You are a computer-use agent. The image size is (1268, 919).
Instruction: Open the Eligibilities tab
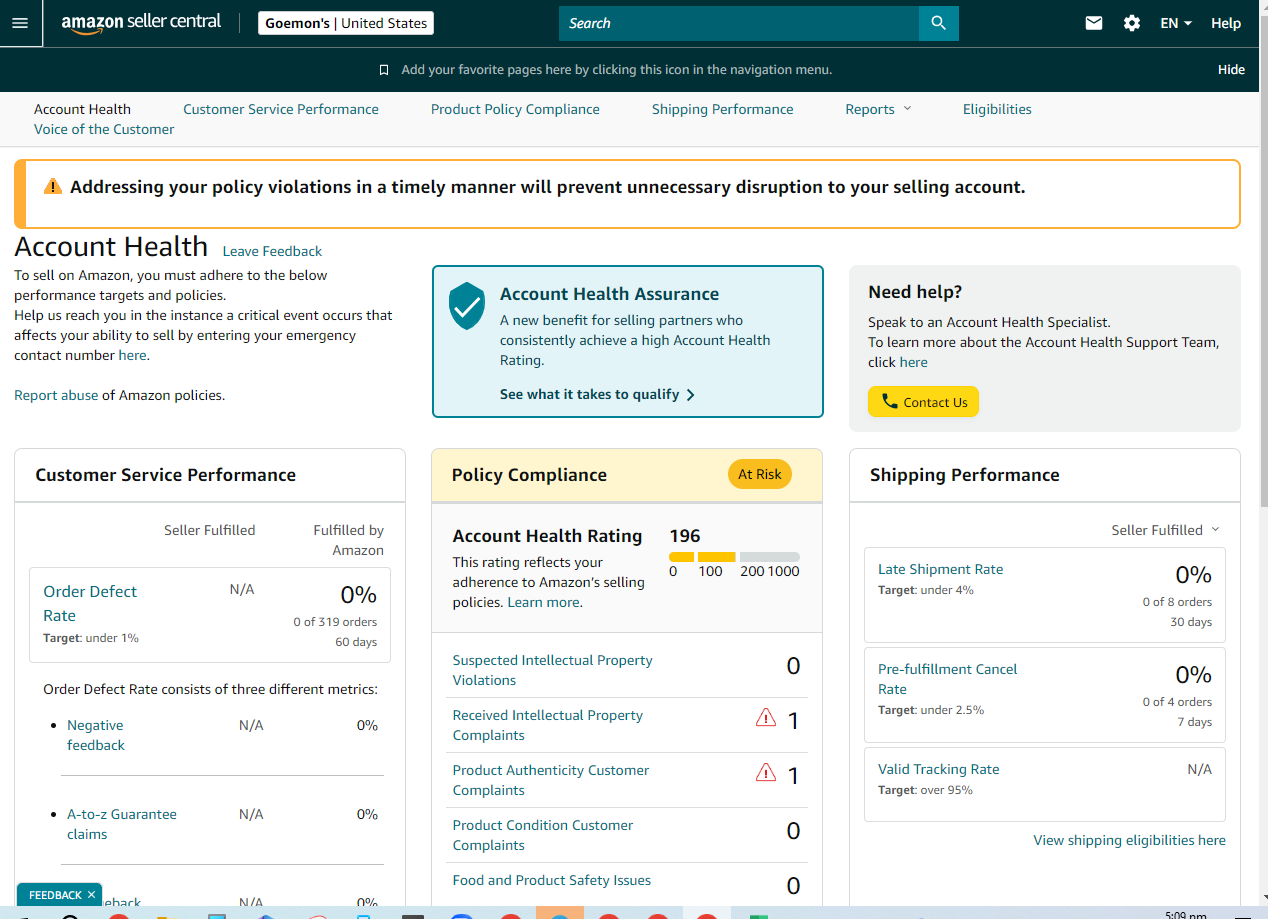(997, 109)
